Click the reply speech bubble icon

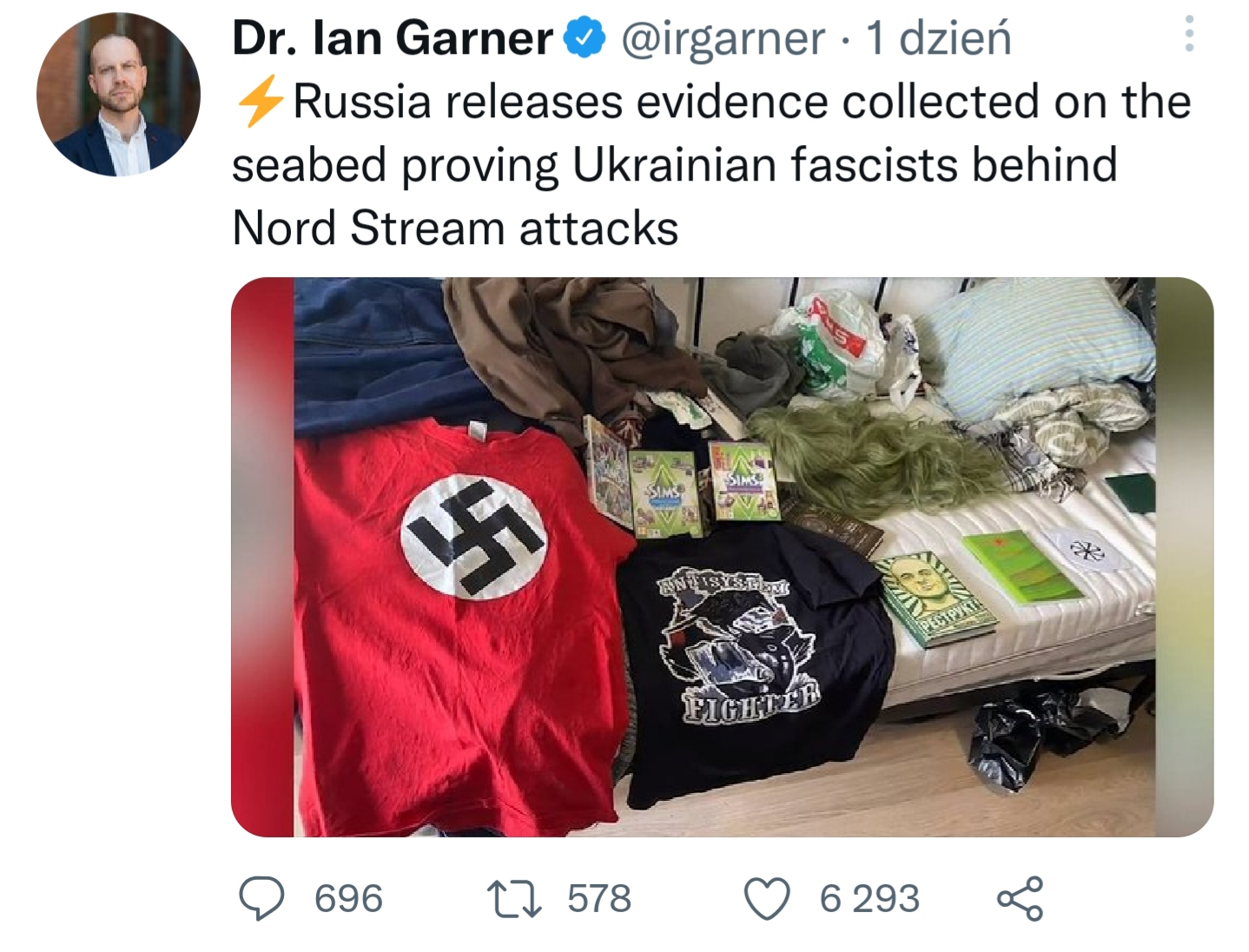click(x=261, y=898)
